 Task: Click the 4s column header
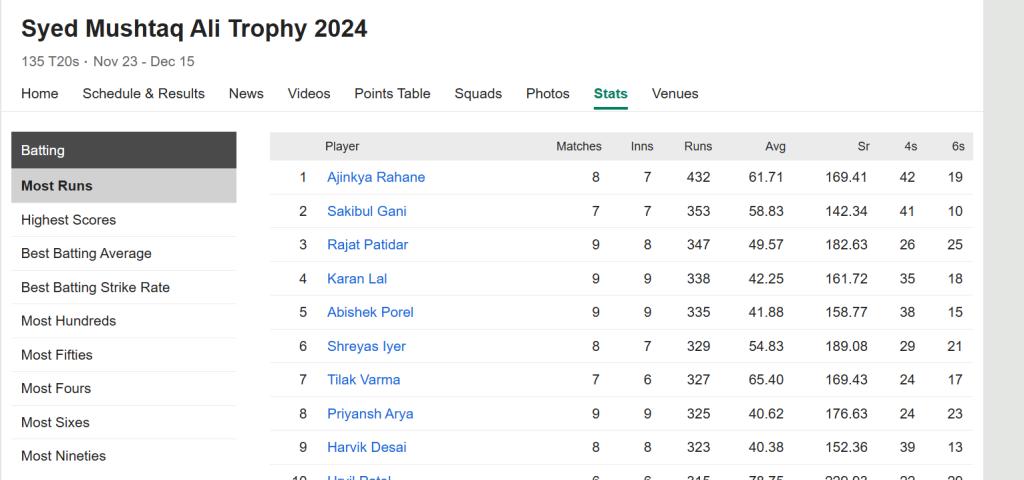[x=910, y=146]
